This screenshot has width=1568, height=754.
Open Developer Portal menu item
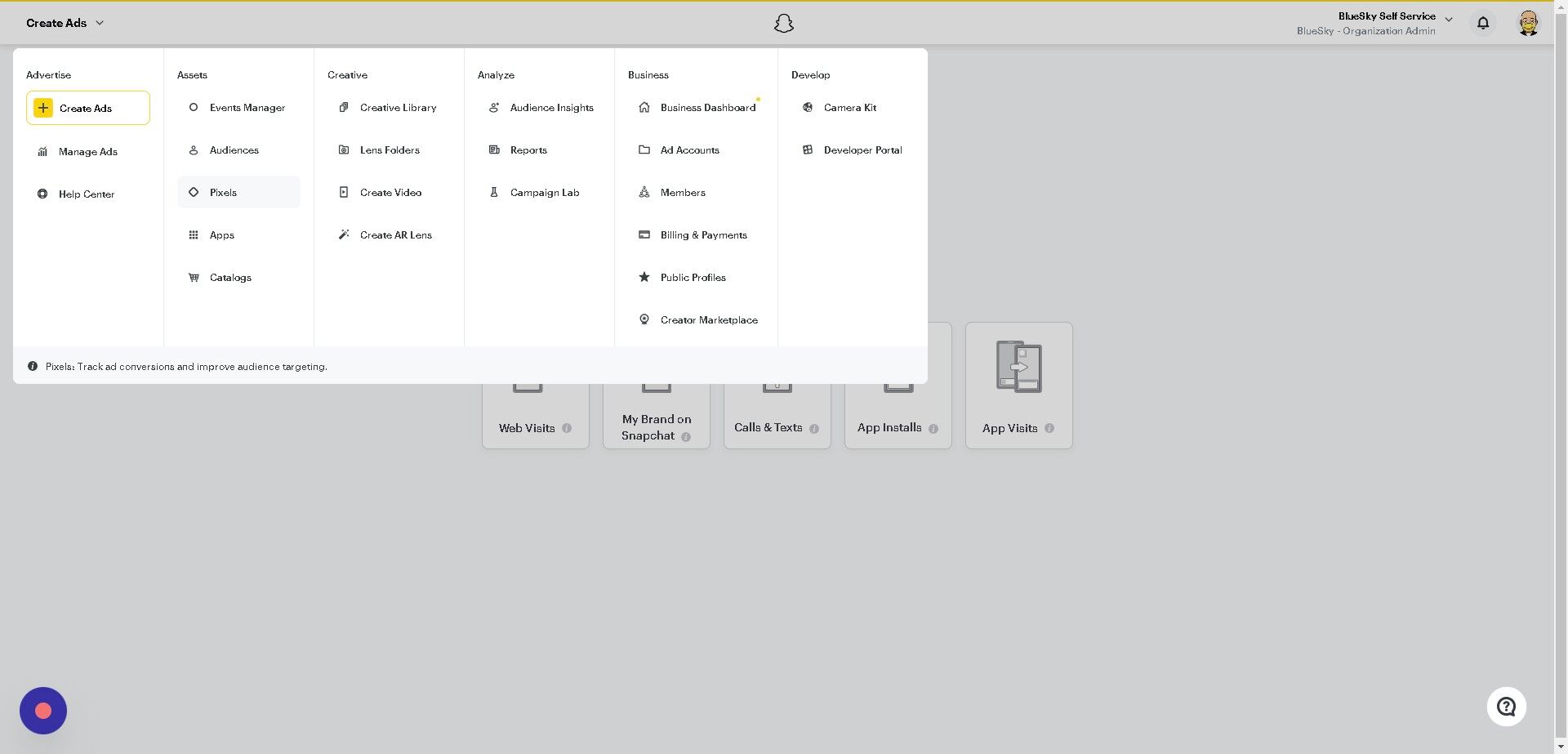pos(853,150)
